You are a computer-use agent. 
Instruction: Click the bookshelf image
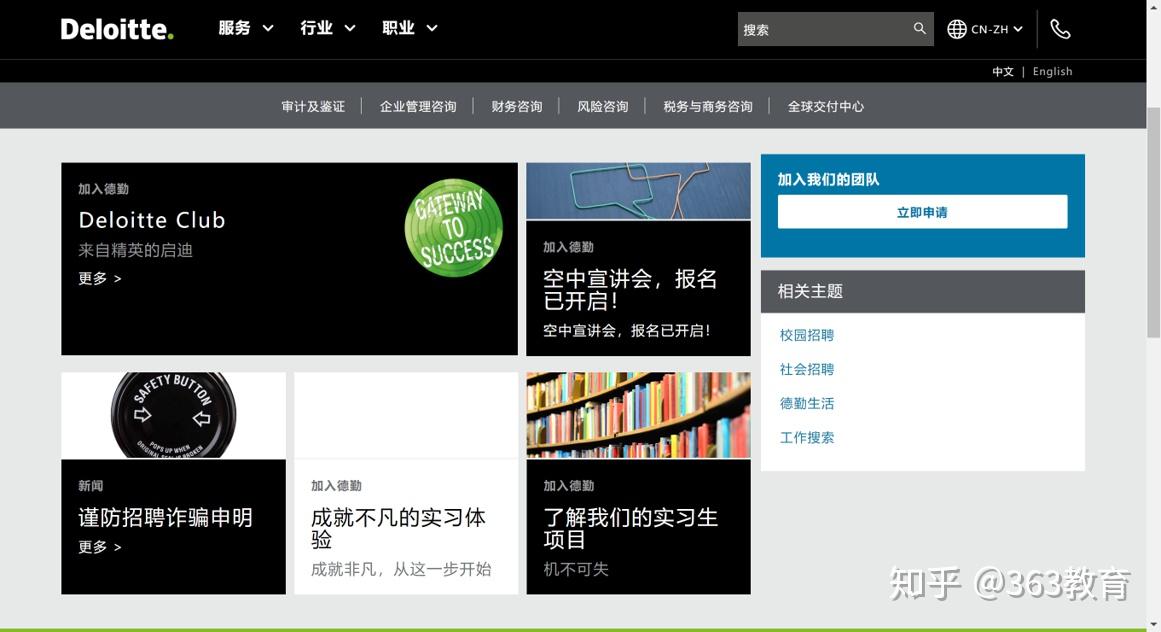(x=638, y=415)
